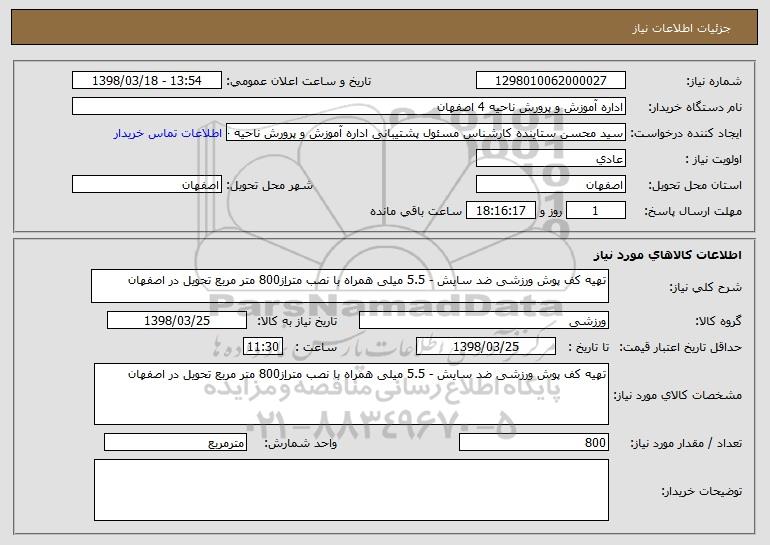Viewport: 770px width, 545px height.
Task: Click the label ساعت beside the time field
Action: coord(316,347)
